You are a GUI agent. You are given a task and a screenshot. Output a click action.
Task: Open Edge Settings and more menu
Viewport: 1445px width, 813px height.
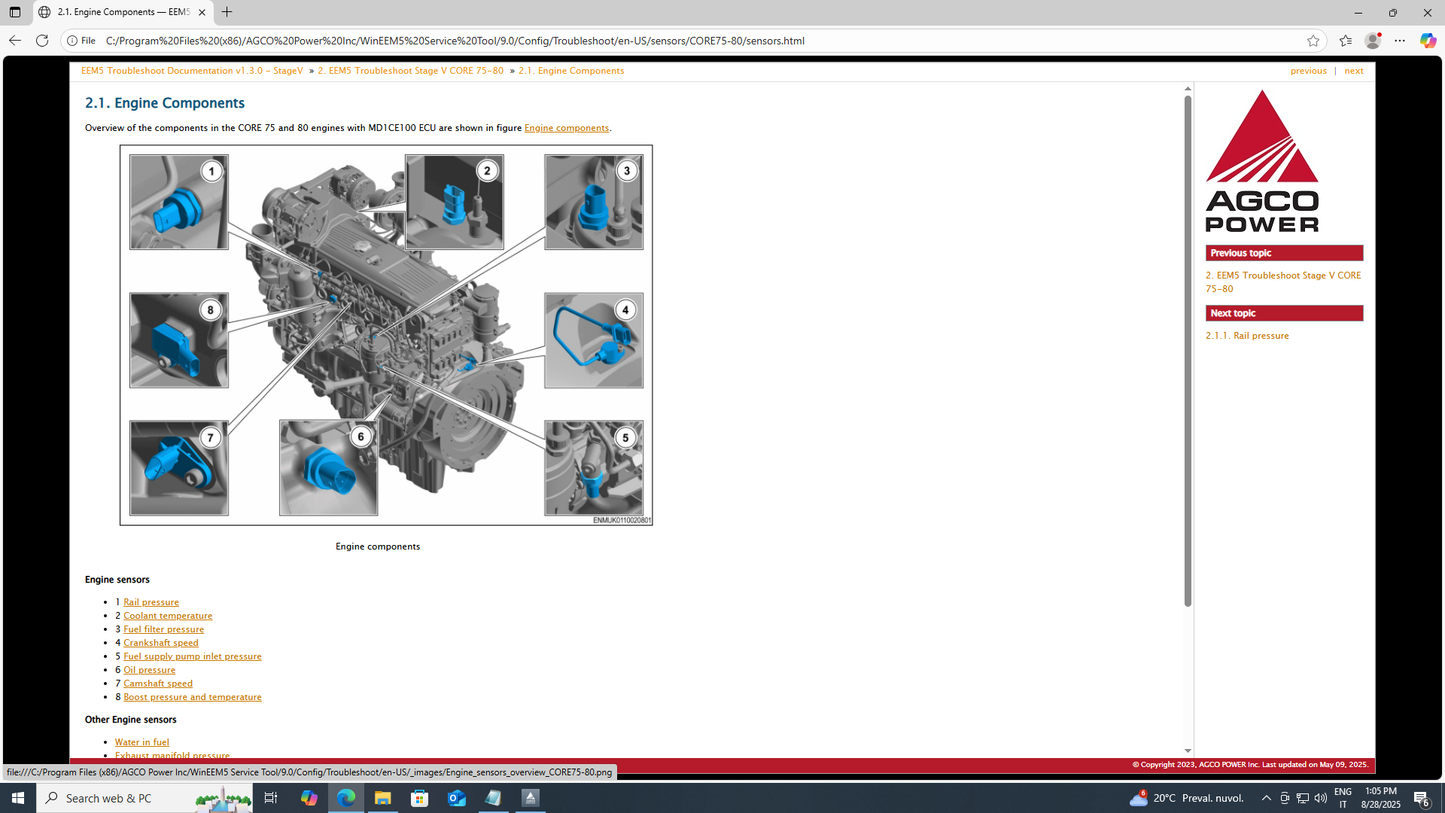click(x=1399, y=41)
